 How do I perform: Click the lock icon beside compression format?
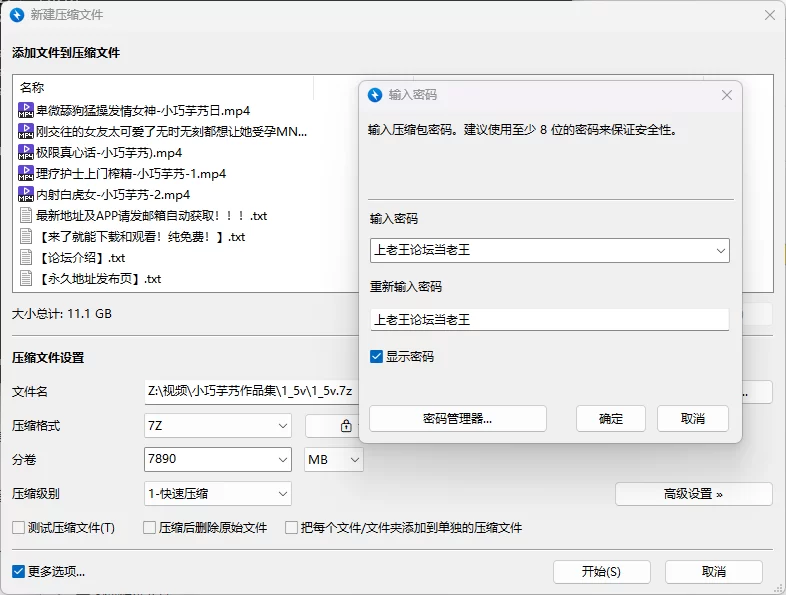pos(346,426)
